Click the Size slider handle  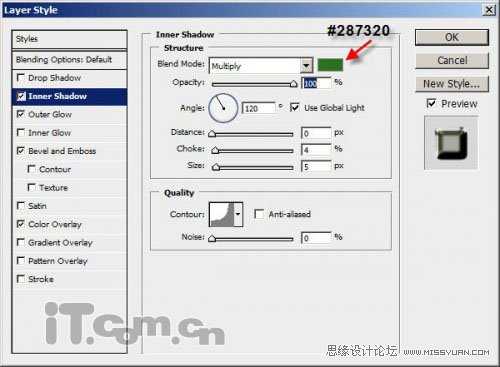[x=216, y=167]
